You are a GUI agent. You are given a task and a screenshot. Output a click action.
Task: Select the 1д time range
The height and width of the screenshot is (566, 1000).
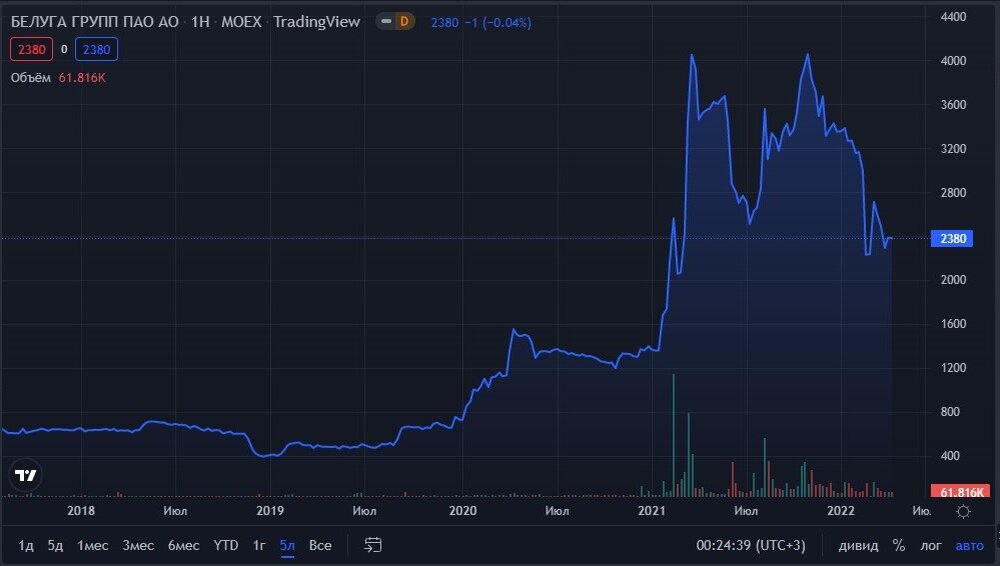point(26,546)
